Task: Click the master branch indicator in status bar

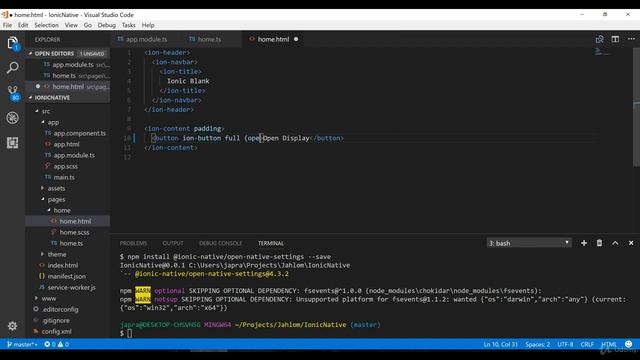Action: 22,344
